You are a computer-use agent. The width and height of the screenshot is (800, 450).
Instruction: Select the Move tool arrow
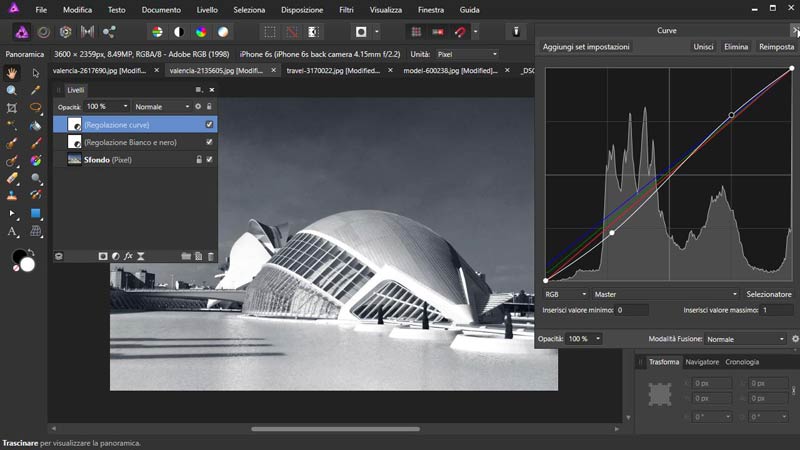[35, 73]
